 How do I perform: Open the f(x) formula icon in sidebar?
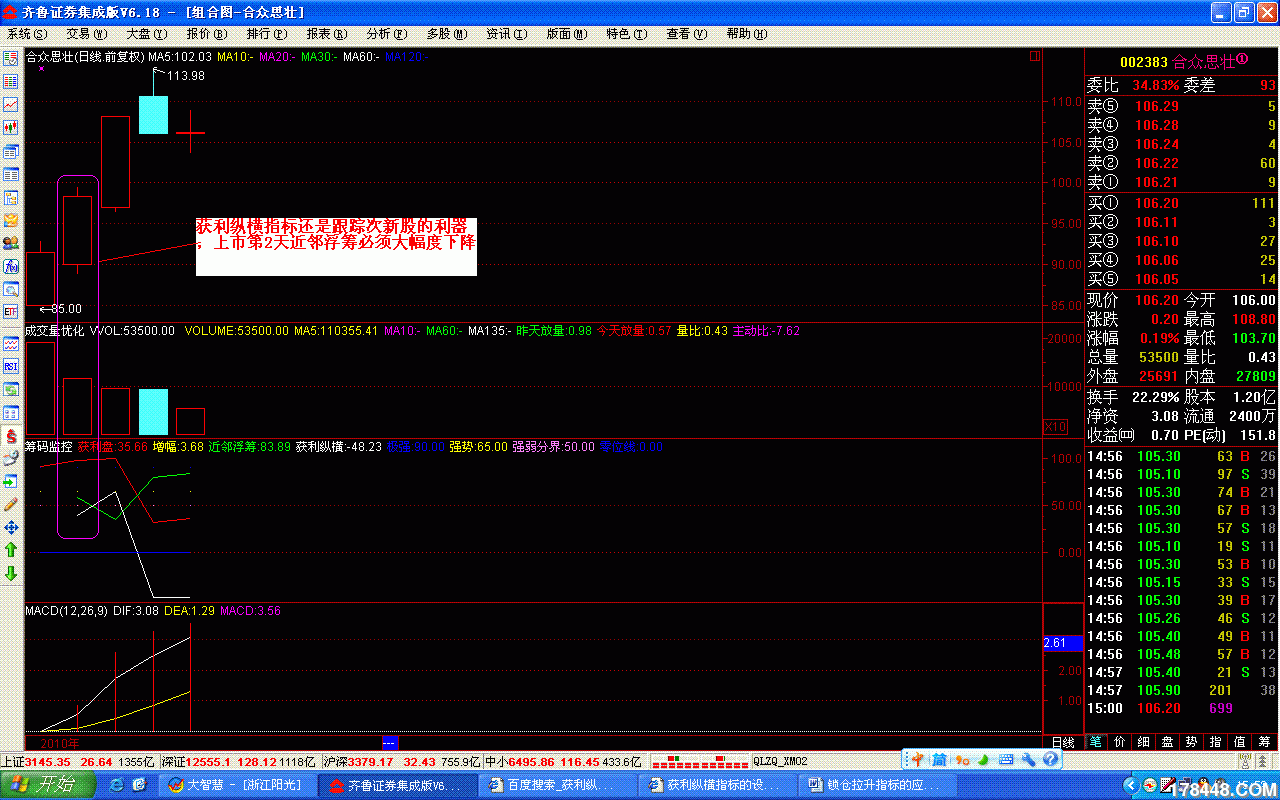coord(11,266)
